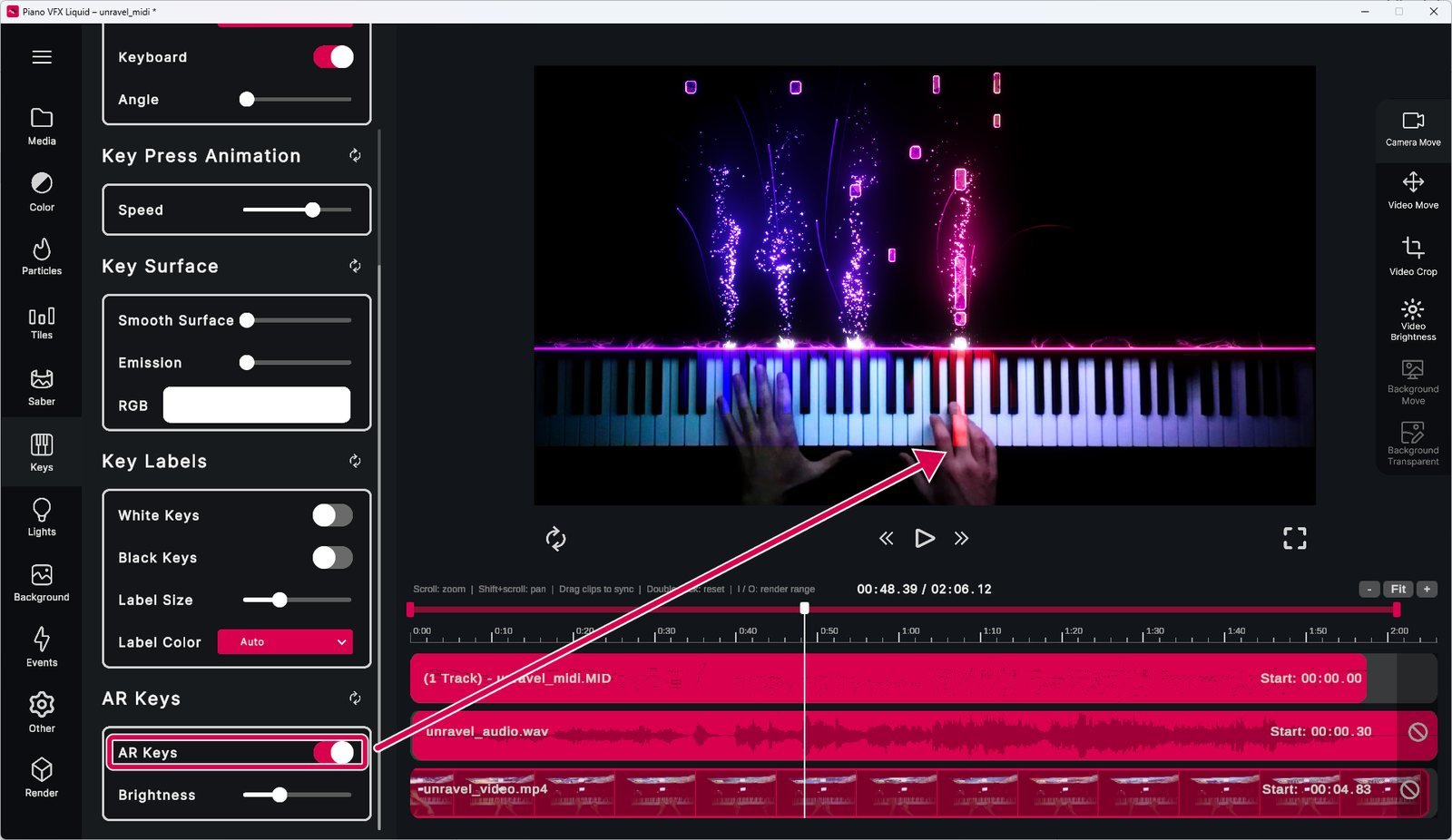1452x840 pixels.
Task: Reset AR Keys settings
Action: (x=355, y=698)
